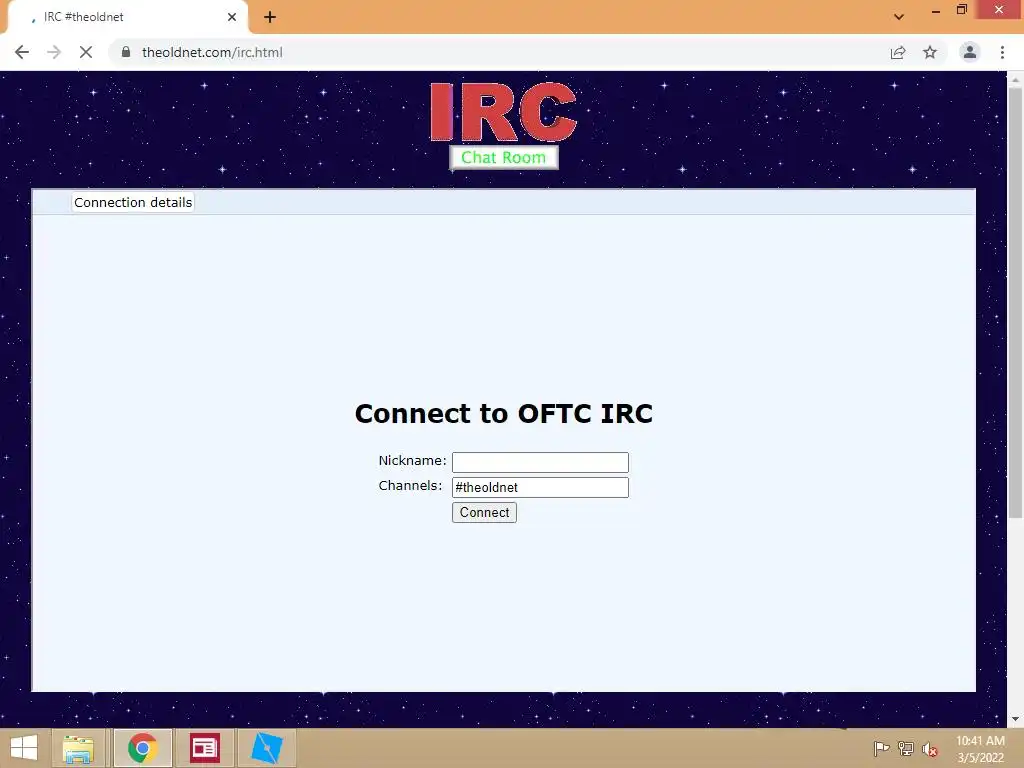This screenshot has height=768, width=1024.
Task: Open the Roblox Studio taskbar icon
Action: pyautogui.click(x=267, y=748)
